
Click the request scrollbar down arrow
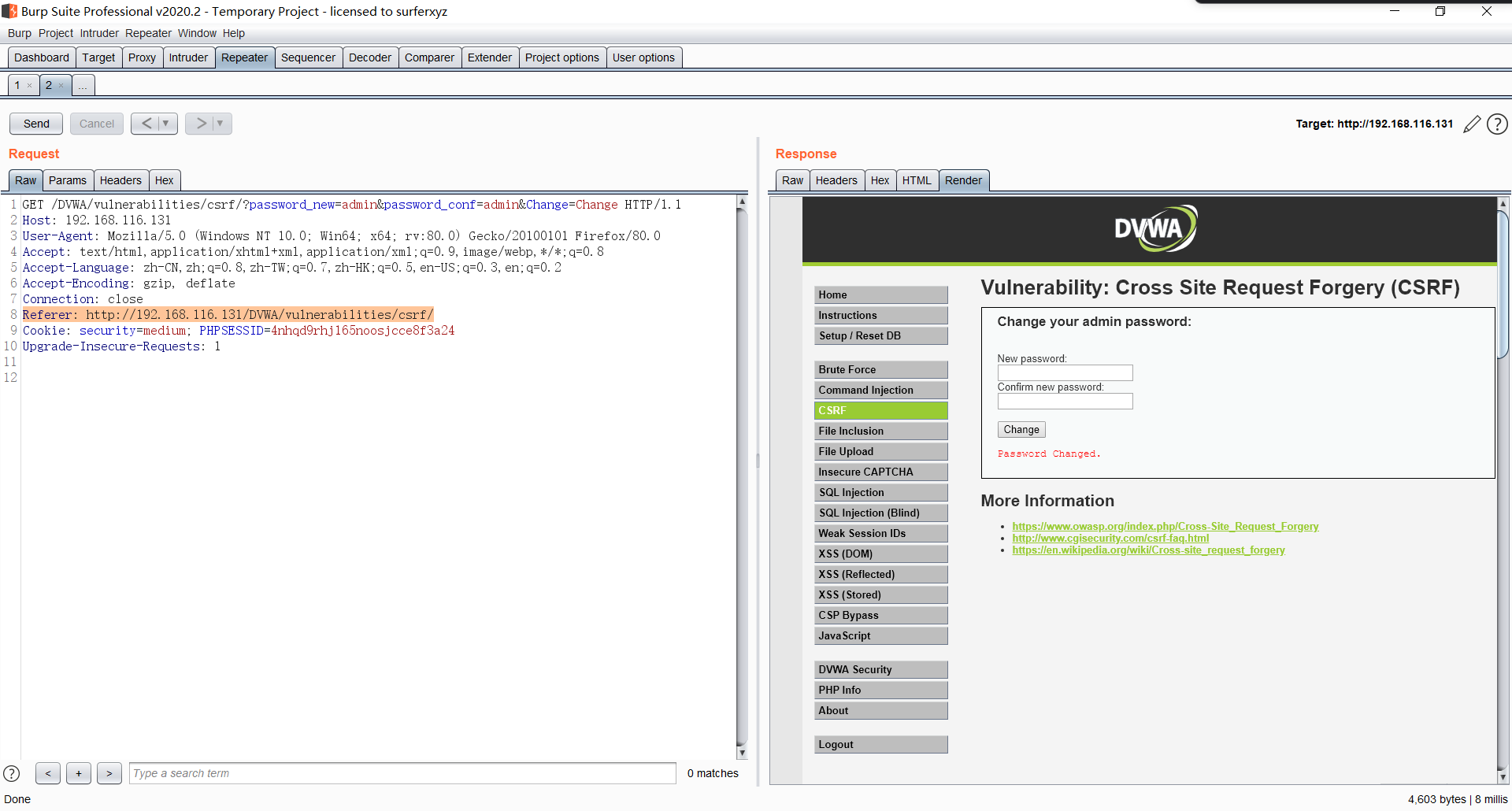pyautogui.click(x=742, y=753)
